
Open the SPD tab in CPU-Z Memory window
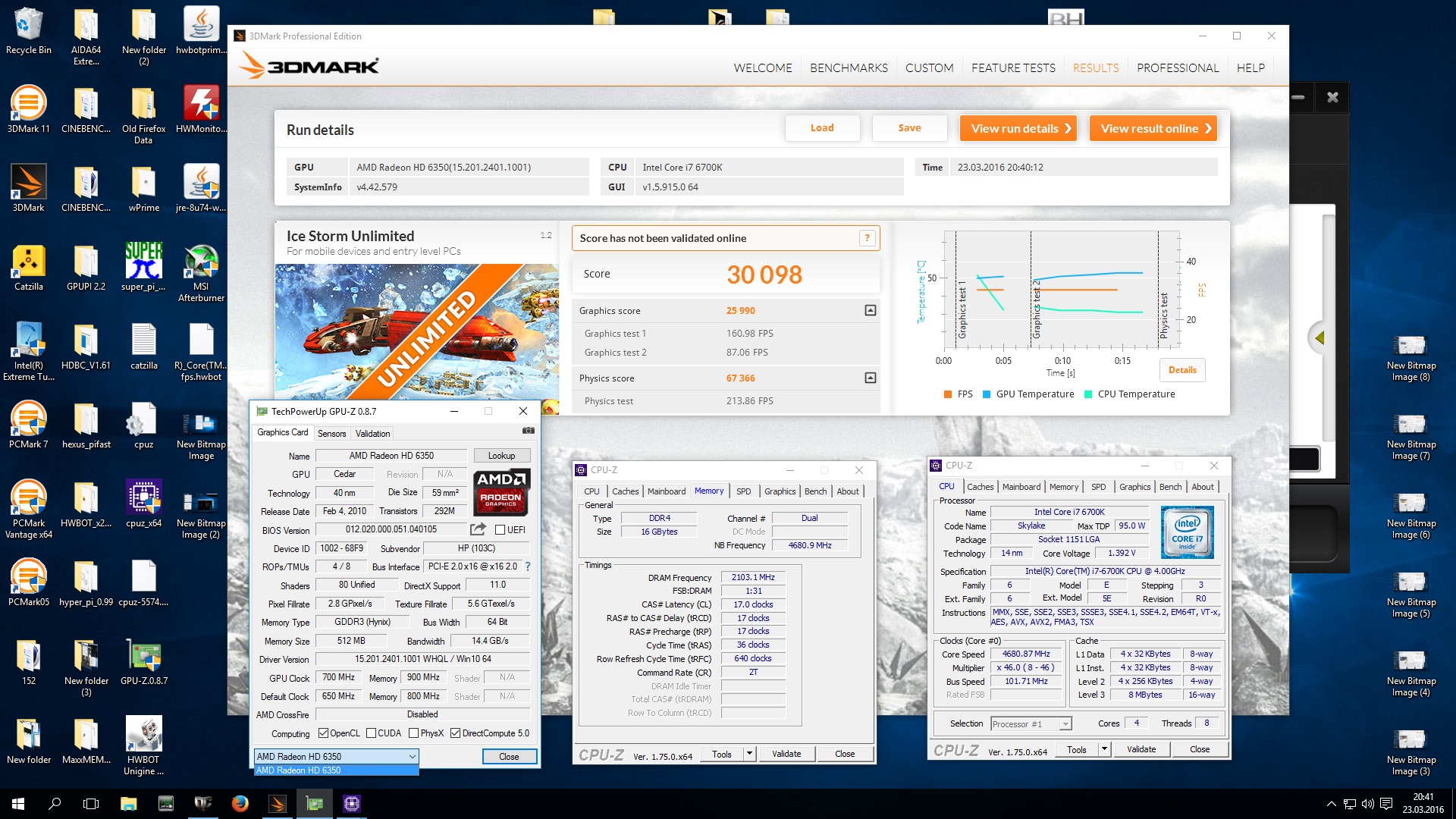click(x=743, y=491)
